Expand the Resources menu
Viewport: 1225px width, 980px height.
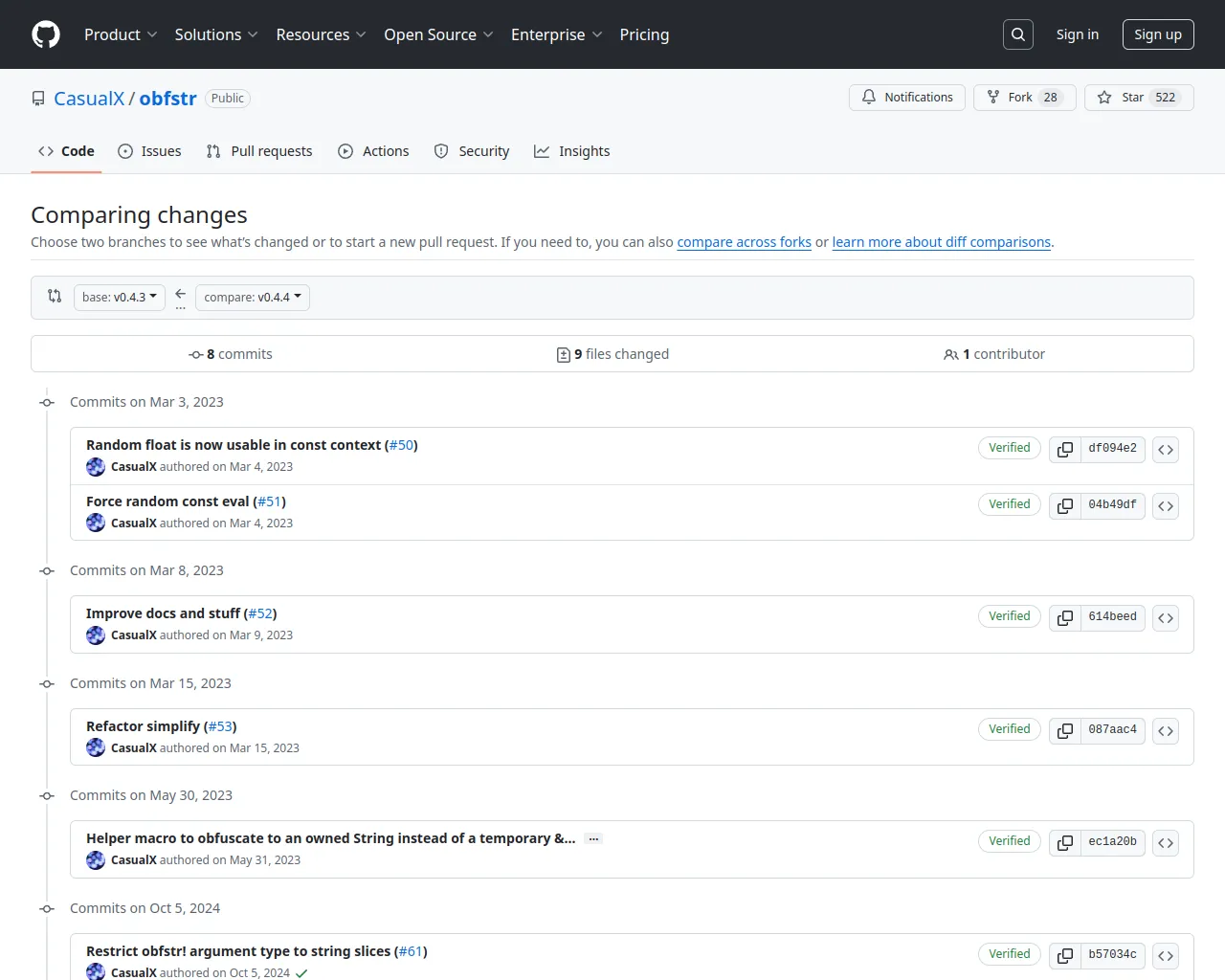pos(321,34)
